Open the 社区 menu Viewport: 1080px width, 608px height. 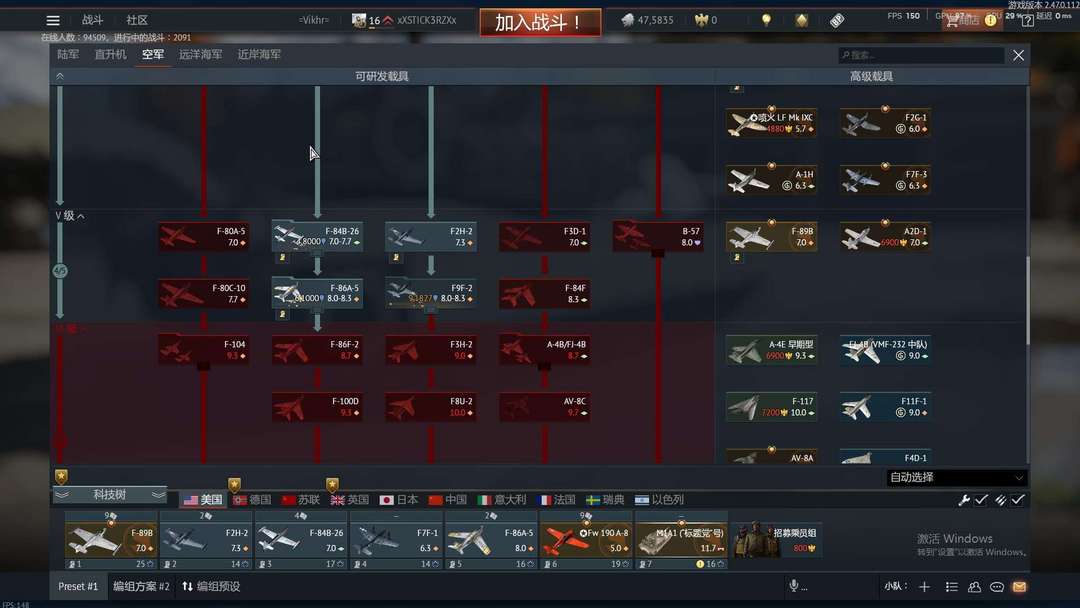pyautogui.click(x=137, y=20)
